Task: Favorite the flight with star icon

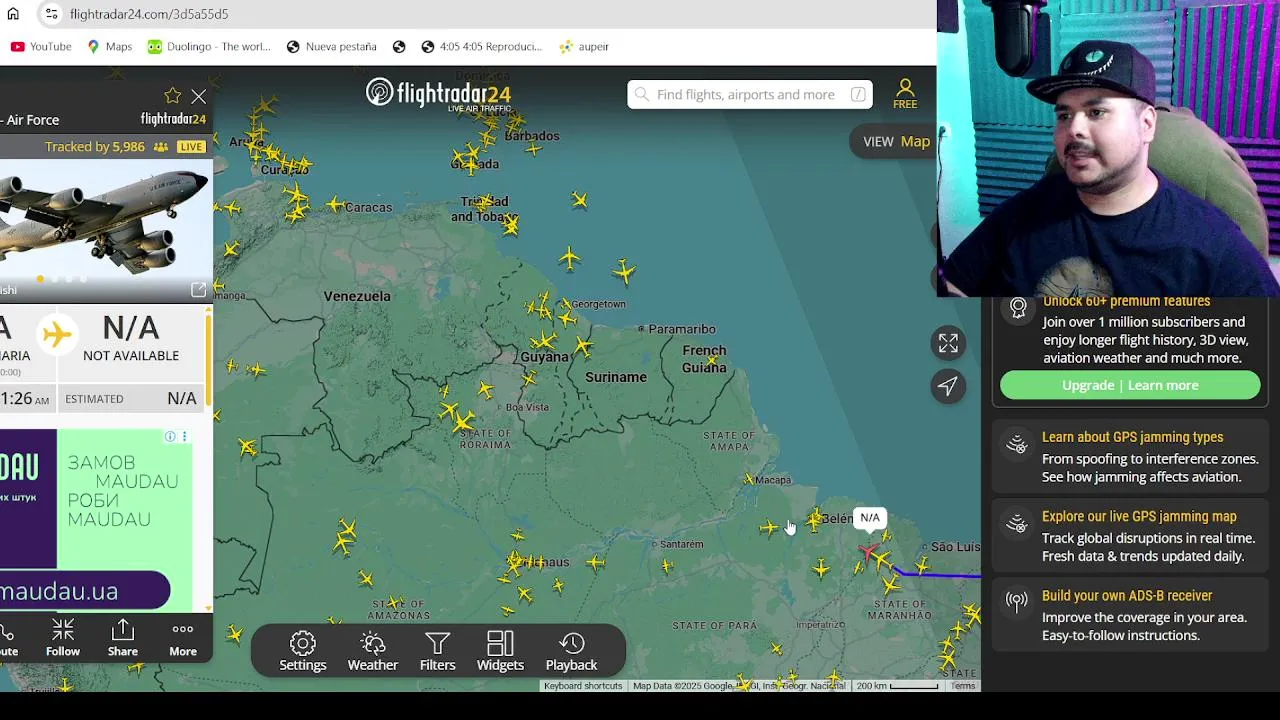Action: [x=172, y=96]
